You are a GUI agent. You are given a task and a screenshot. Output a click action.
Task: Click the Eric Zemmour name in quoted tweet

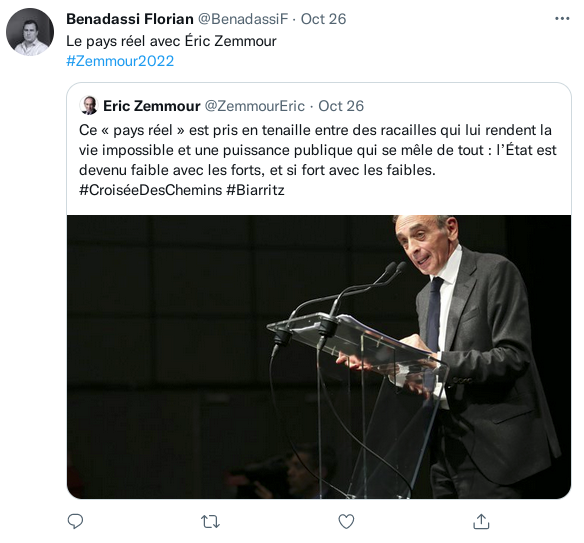pos(152,106)
